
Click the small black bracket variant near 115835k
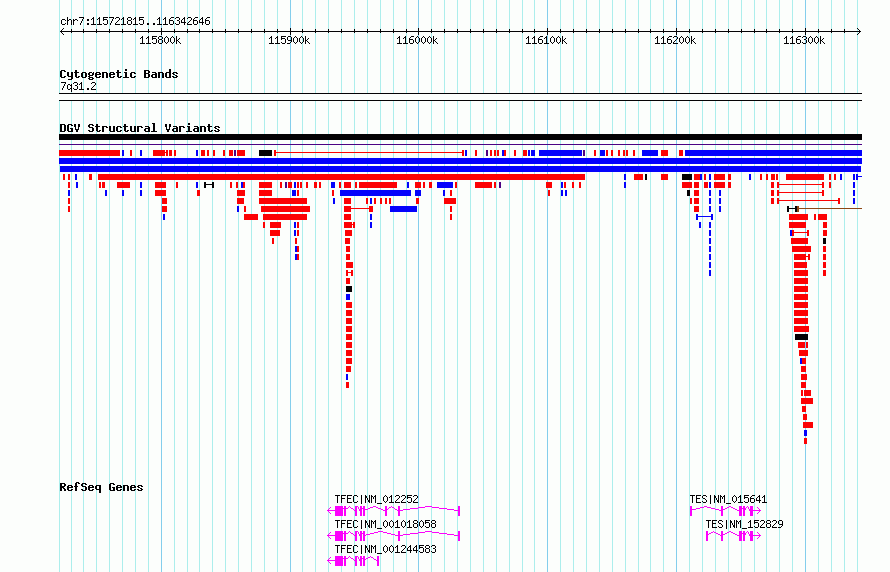tap(209, 185)
